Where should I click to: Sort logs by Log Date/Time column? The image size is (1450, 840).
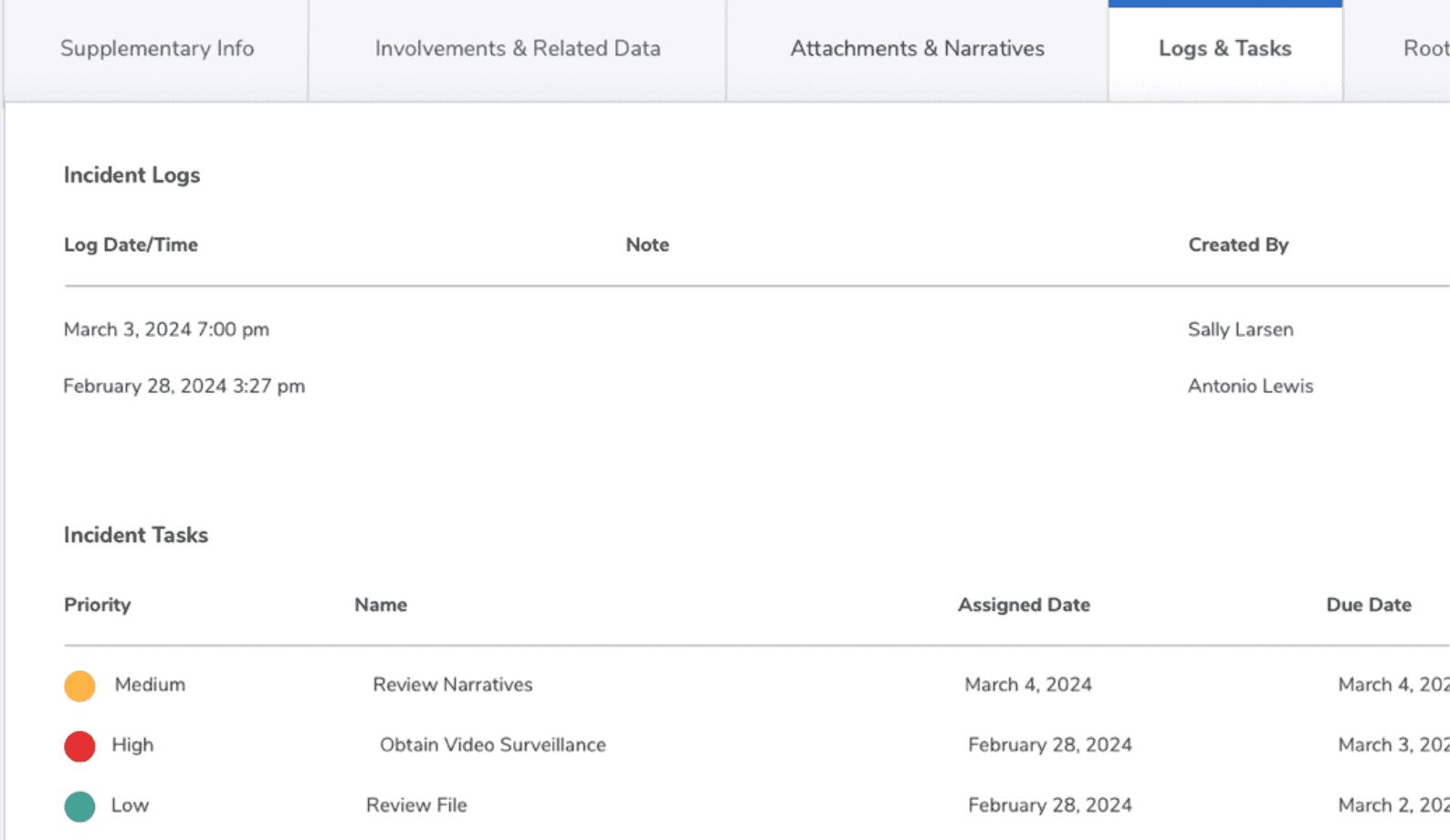pyautogui.click(x=131, y=245)
